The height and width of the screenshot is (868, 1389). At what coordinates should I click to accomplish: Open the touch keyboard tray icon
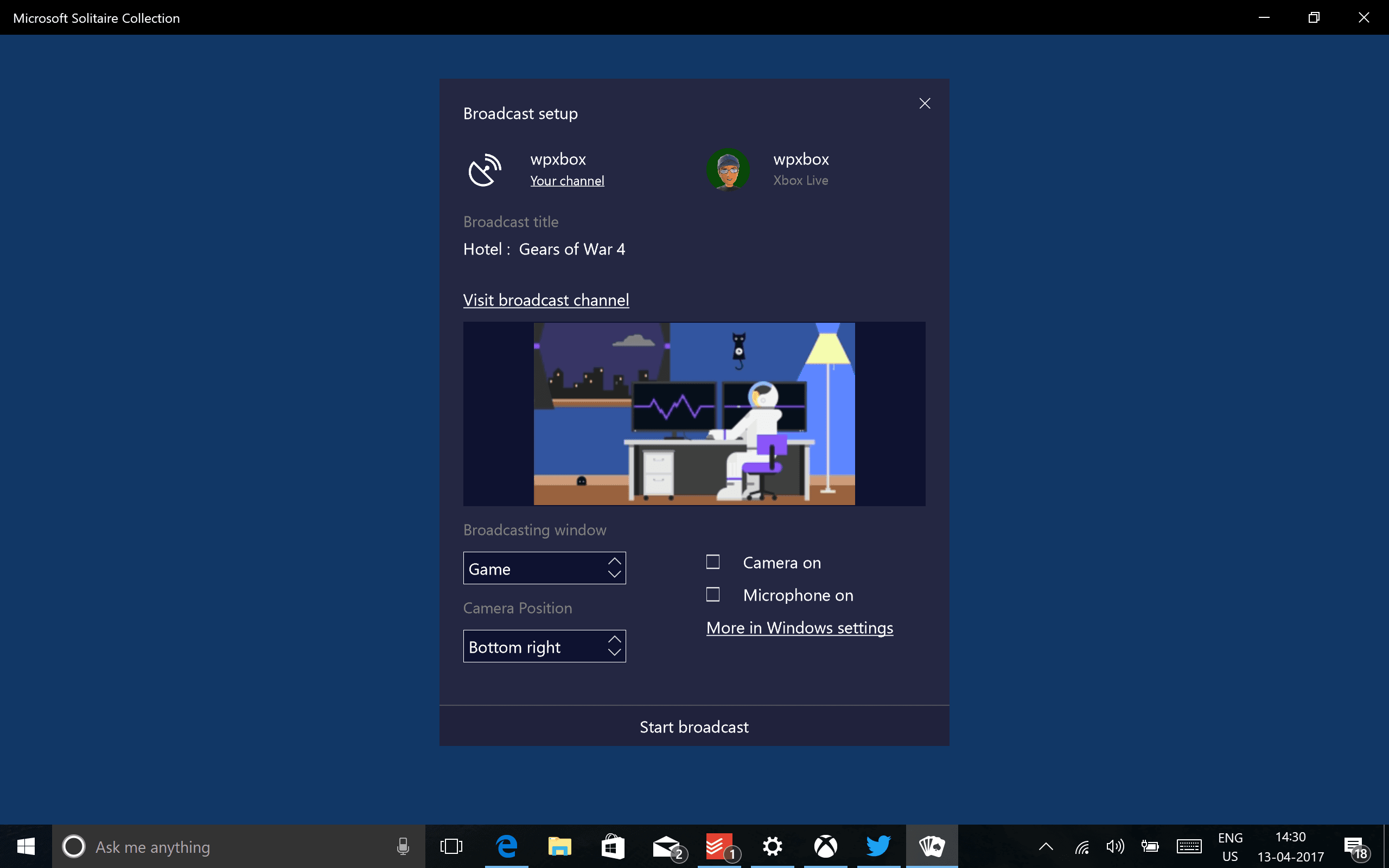tap(1189, 846)
